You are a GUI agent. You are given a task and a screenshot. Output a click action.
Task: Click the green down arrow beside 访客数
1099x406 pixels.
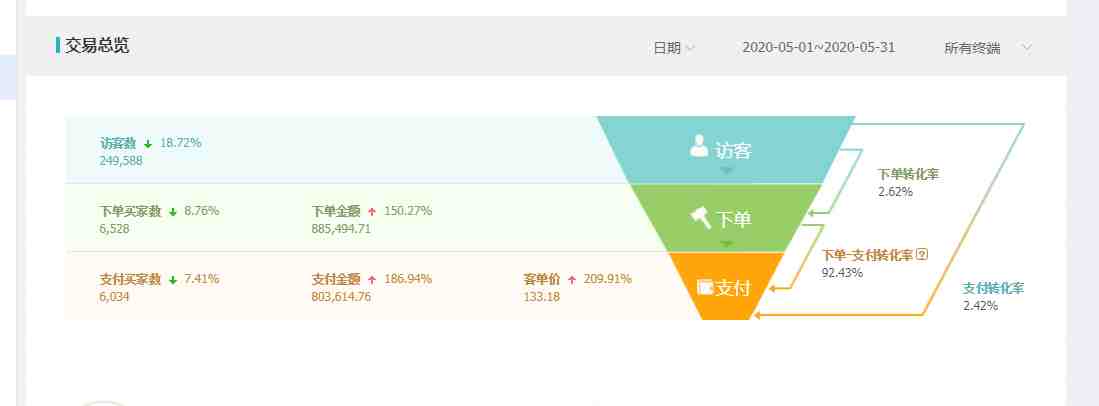148,143
